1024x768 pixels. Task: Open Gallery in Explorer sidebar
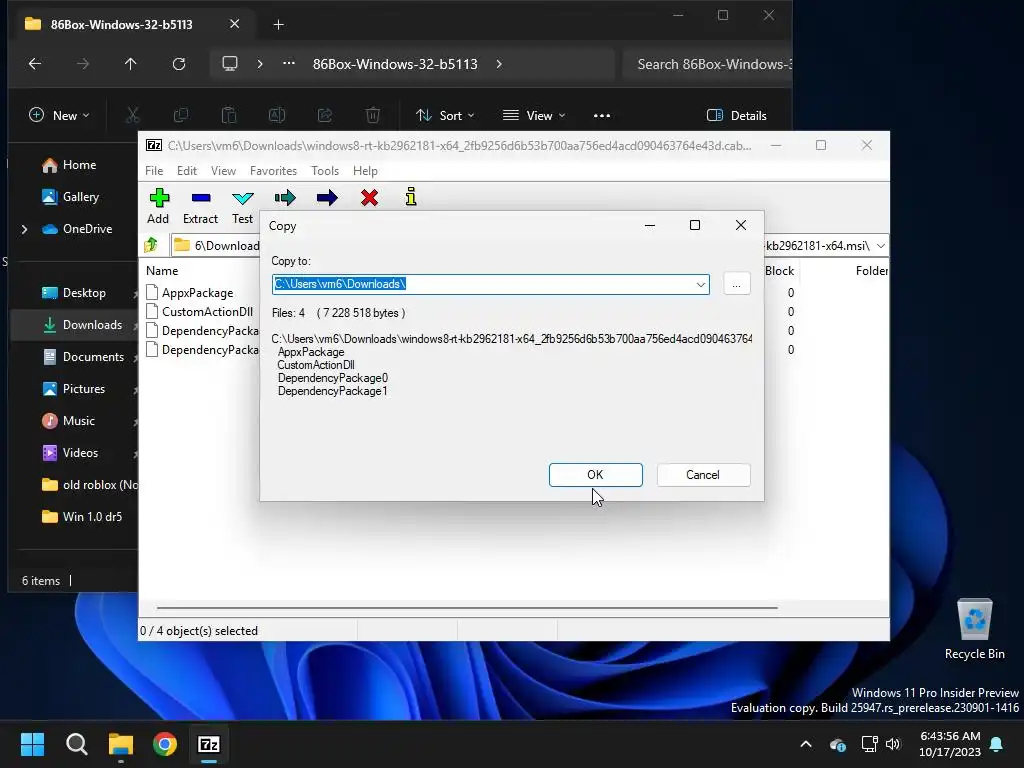[x=71, y=197]
